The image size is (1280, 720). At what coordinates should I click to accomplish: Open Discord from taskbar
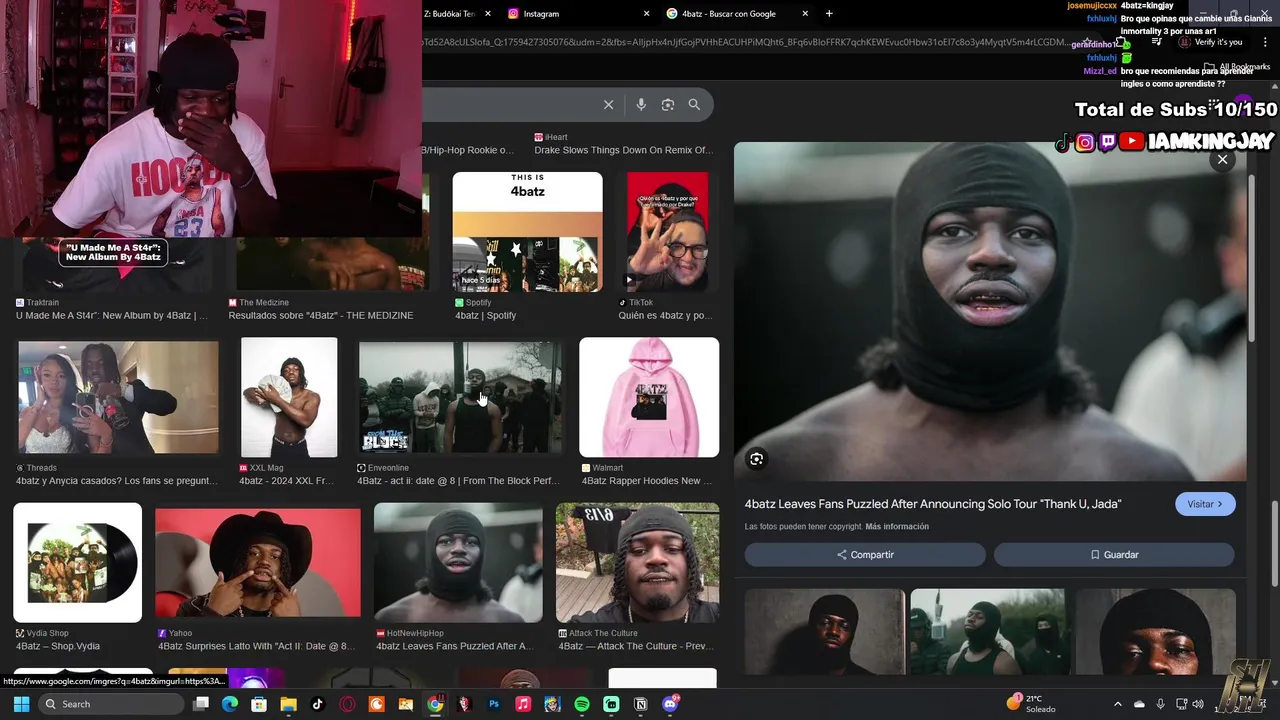670,704
